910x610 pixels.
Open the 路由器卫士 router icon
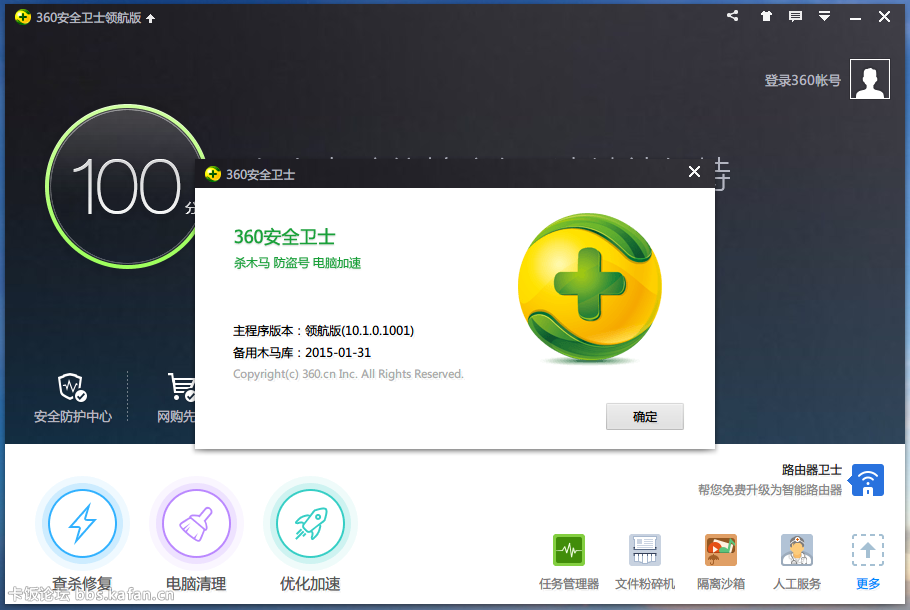pos(866,480)
